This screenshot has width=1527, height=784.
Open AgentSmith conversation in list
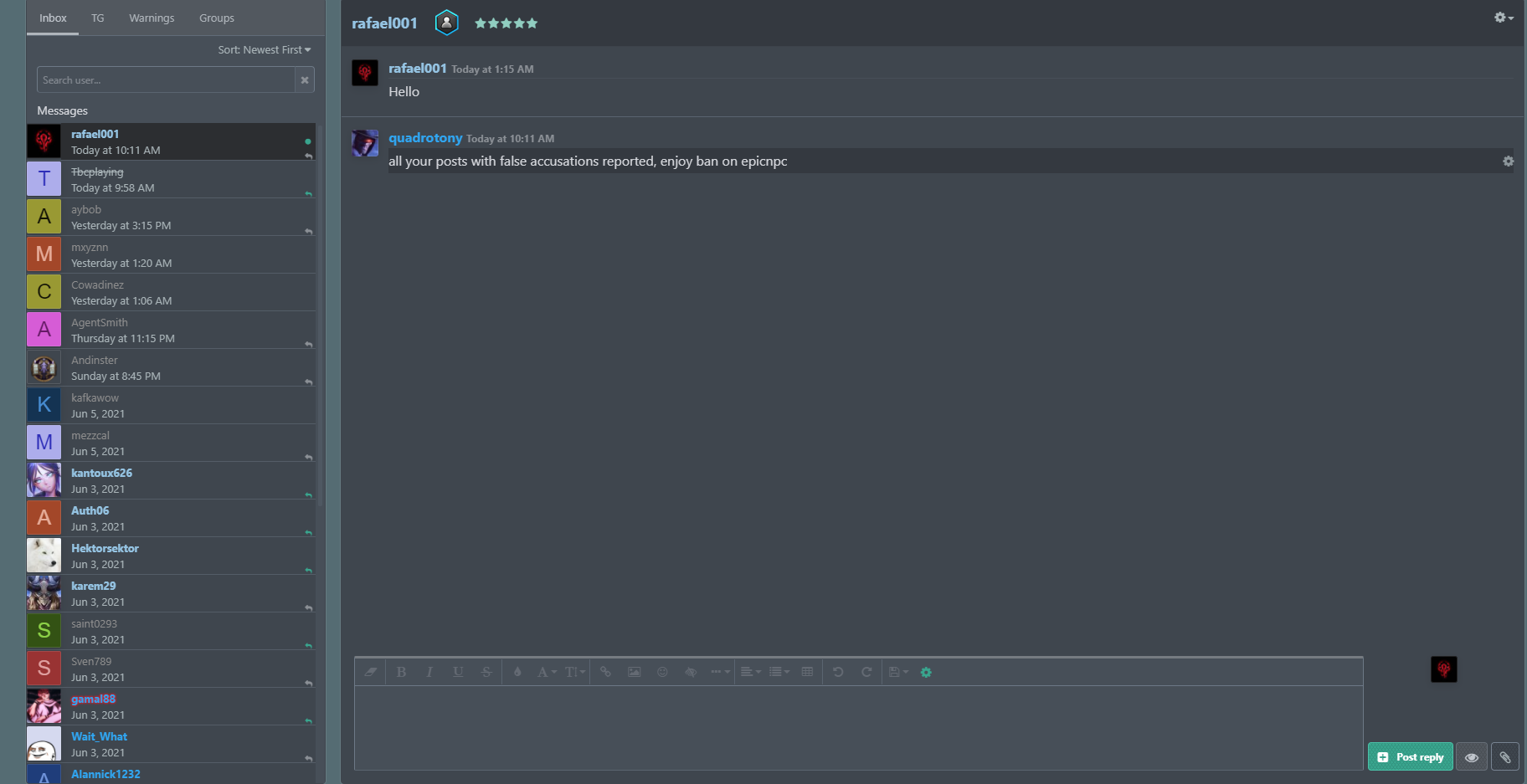pos(171,330)
